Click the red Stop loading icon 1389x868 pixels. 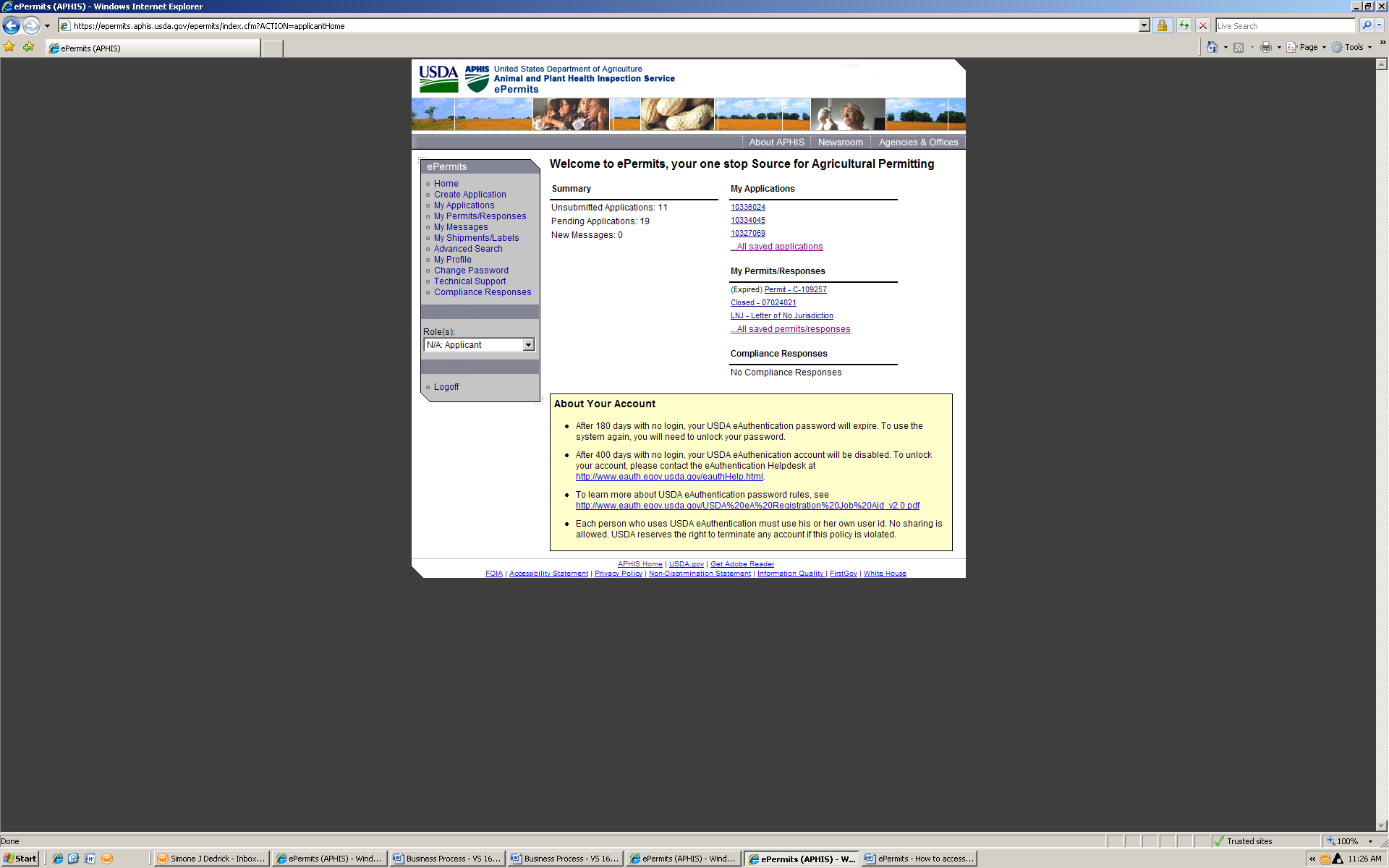click(x=1203, y=26)
